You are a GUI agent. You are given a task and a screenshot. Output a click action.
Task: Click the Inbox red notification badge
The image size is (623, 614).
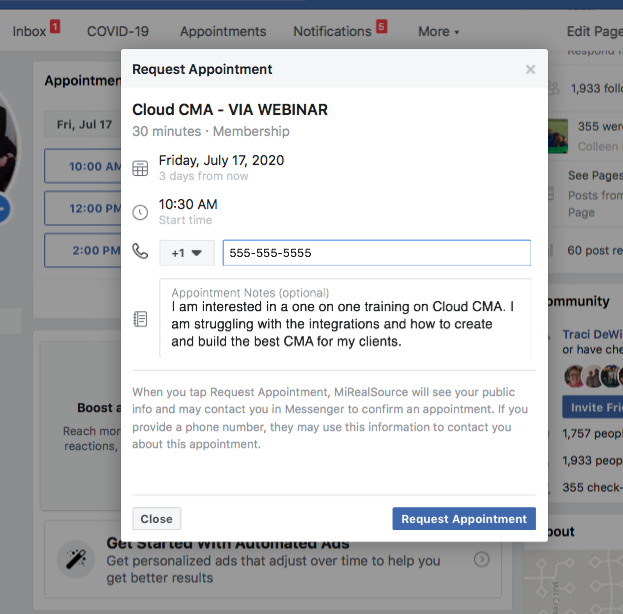(55, 27)
